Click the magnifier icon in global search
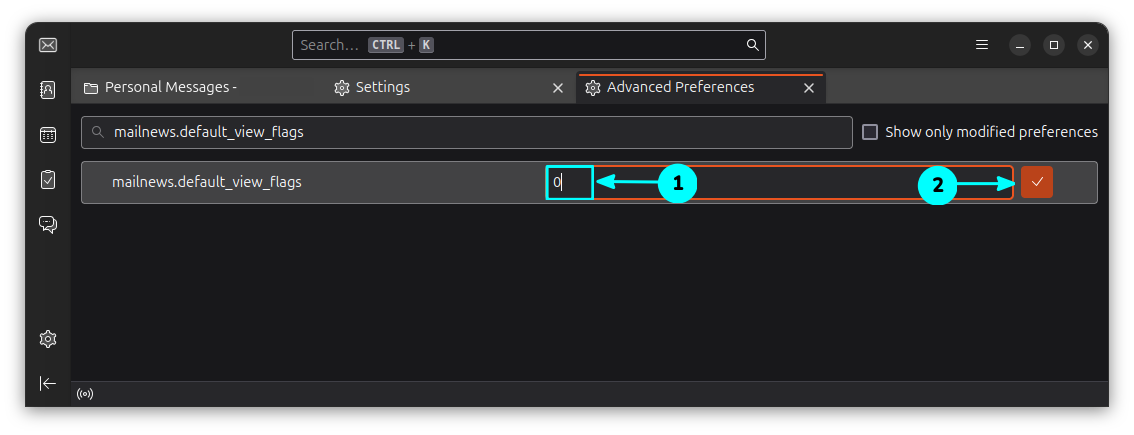 752,45
